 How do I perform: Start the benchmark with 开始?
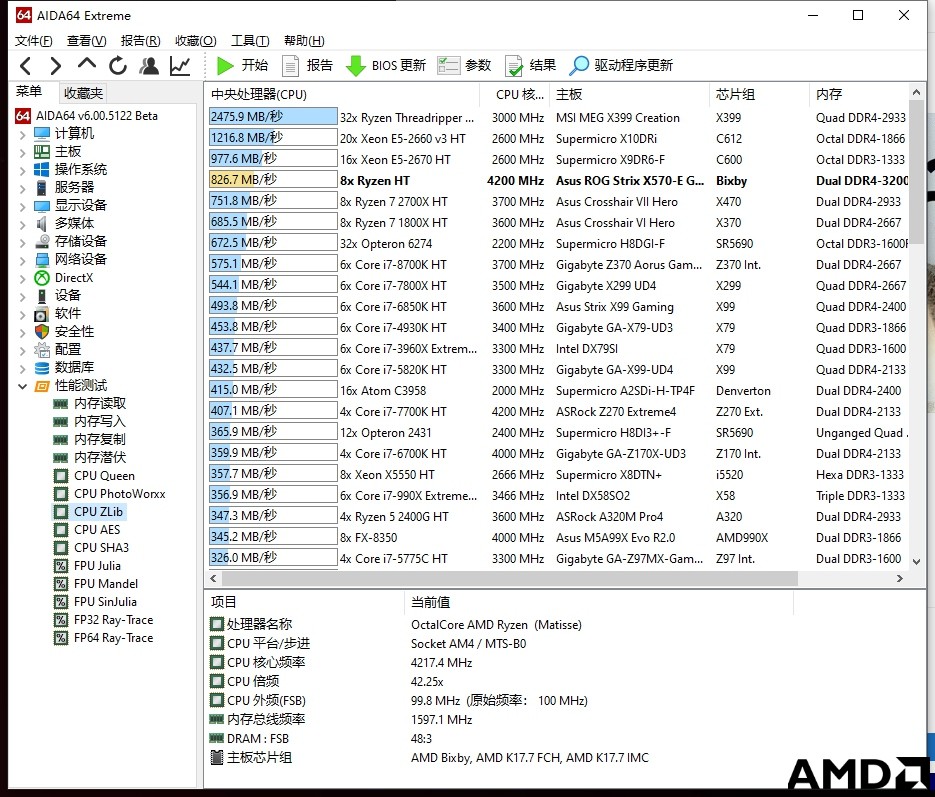[x=242, y=66]
